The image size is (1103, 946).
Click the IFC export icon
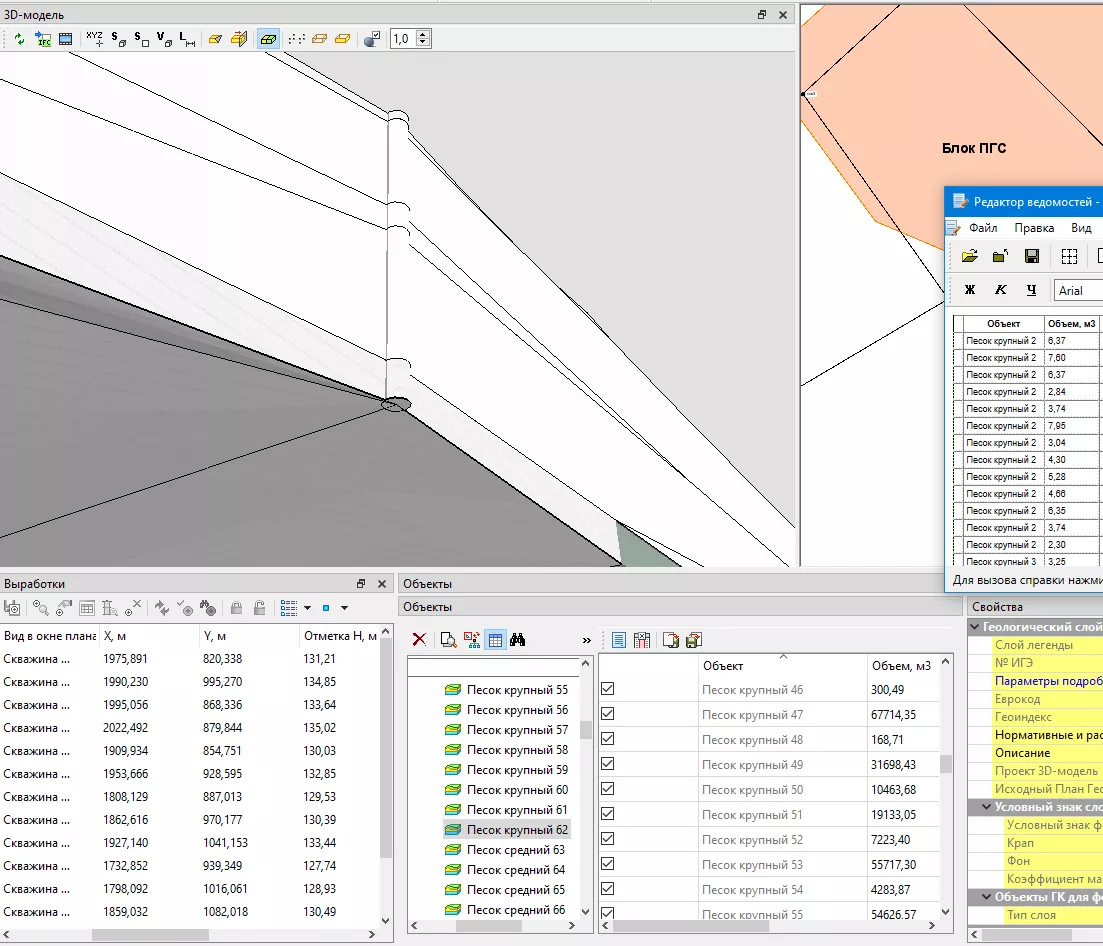coord(43,39)
